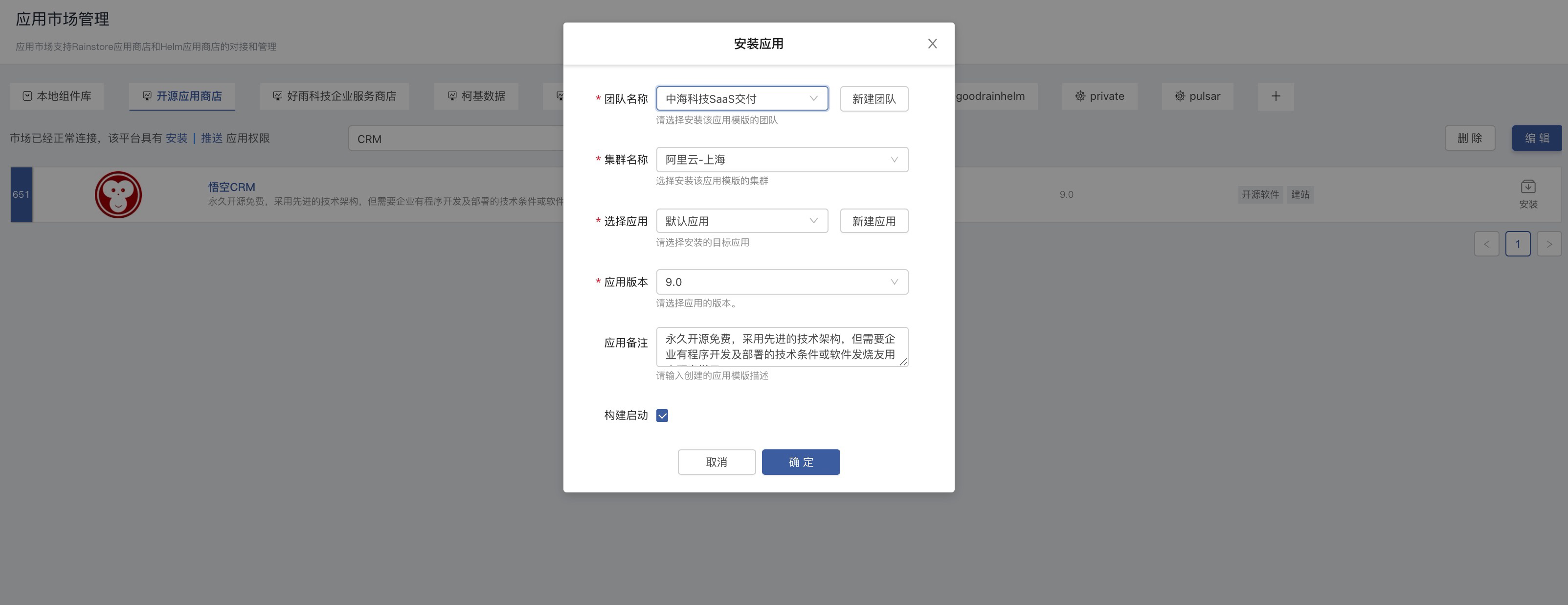The width and height of the screenshot is (1568, 605).
Task: Switch to the 柯基数据 tab
Action: 476,96
